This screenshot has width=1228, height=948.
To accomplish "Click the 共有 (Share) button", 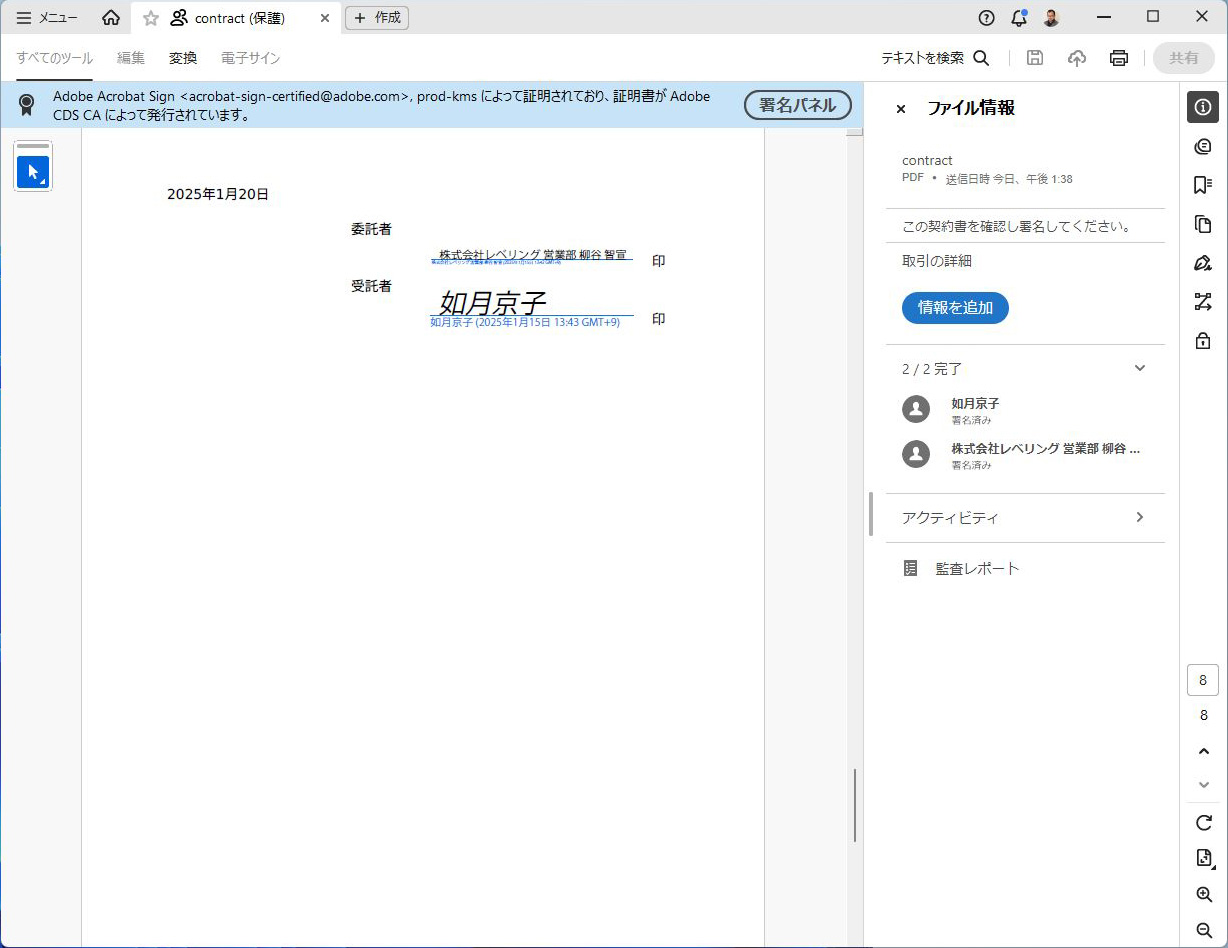I will click(x=1184, y=58).
